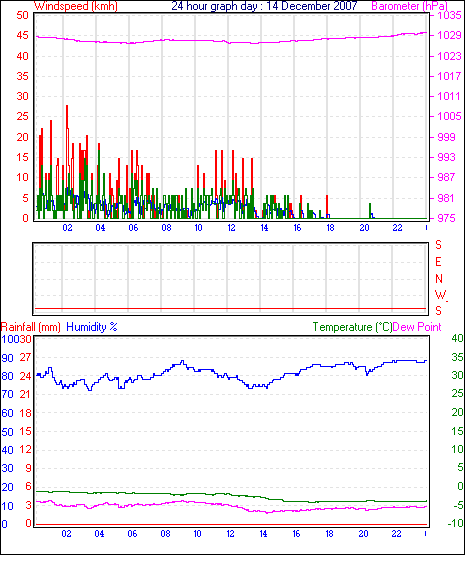Select the 1035 barometer axis value
This screenshot has height=563, width=466.
pos(449,15)
